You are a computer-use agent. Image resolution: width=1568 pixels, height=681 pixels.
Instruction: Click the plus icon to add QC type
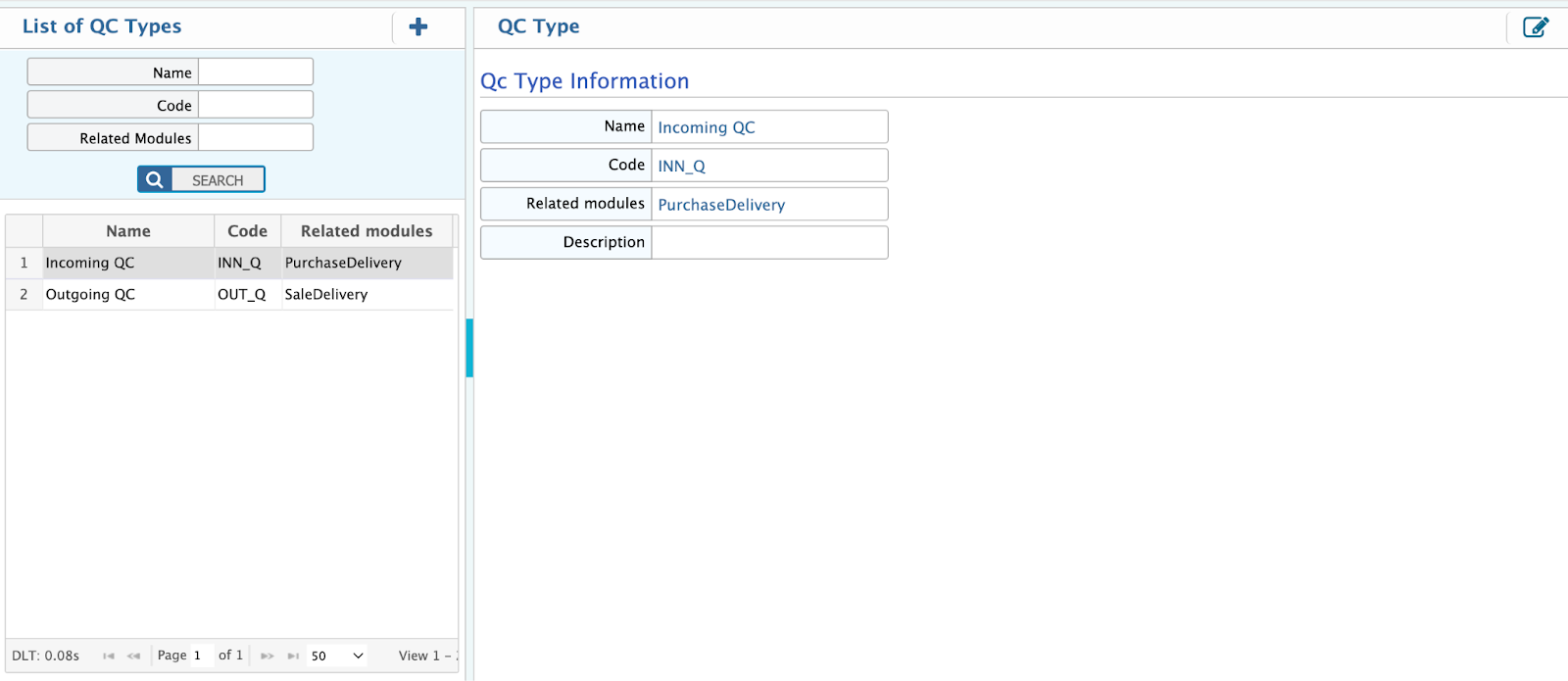(x=417, y=26)
